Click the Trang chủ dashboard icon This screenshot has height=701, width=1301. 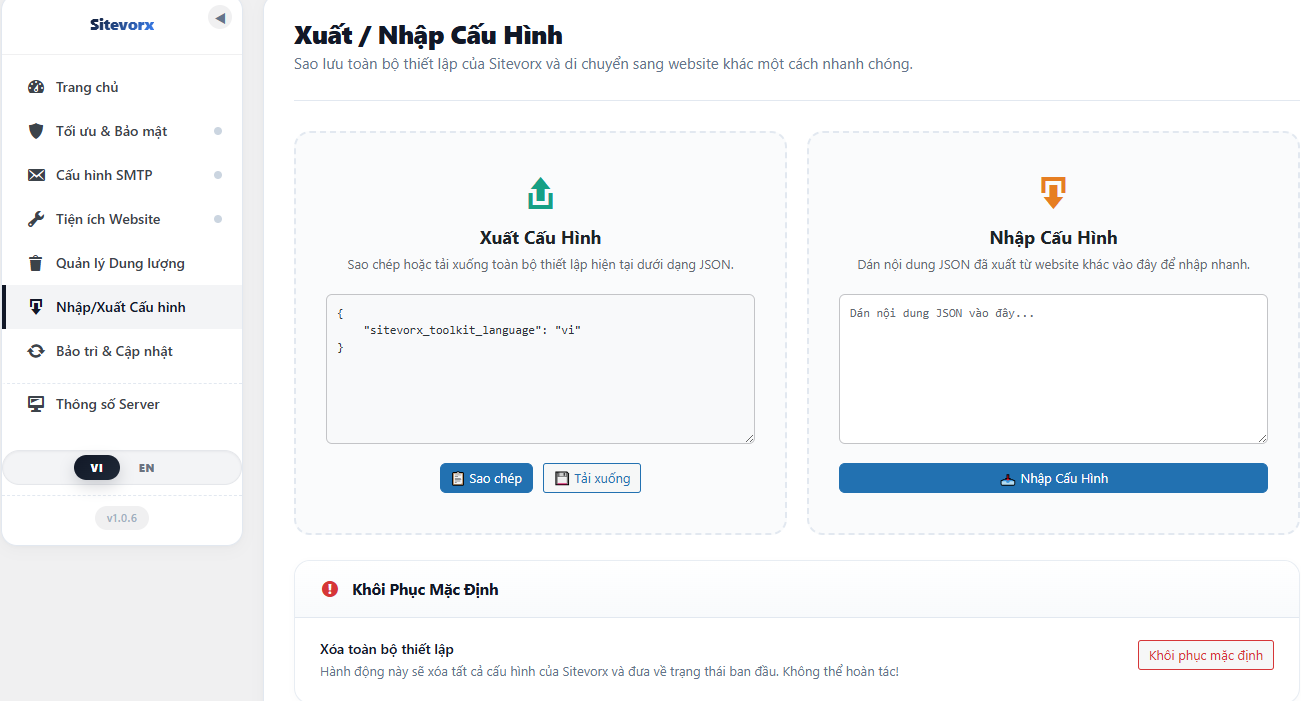click(36, 87)
